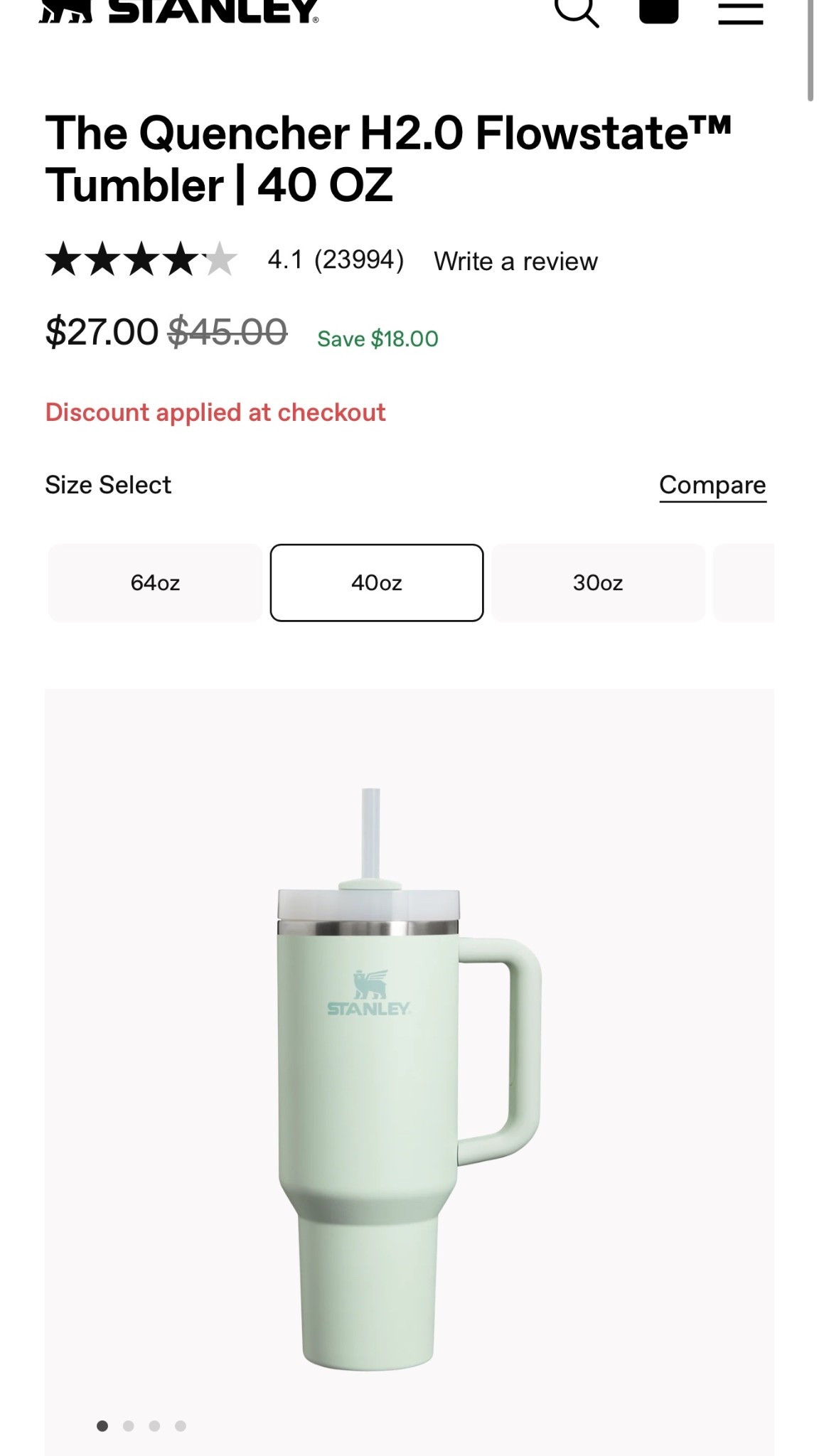Jump to fourth image carousel dot

pyautogui.click(x=181, y=1425)
